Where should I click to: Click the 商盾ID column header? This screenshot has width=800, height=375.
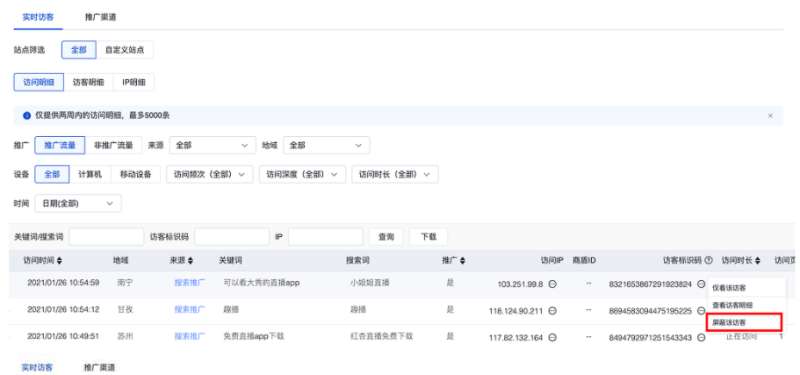tap(584, 261)
